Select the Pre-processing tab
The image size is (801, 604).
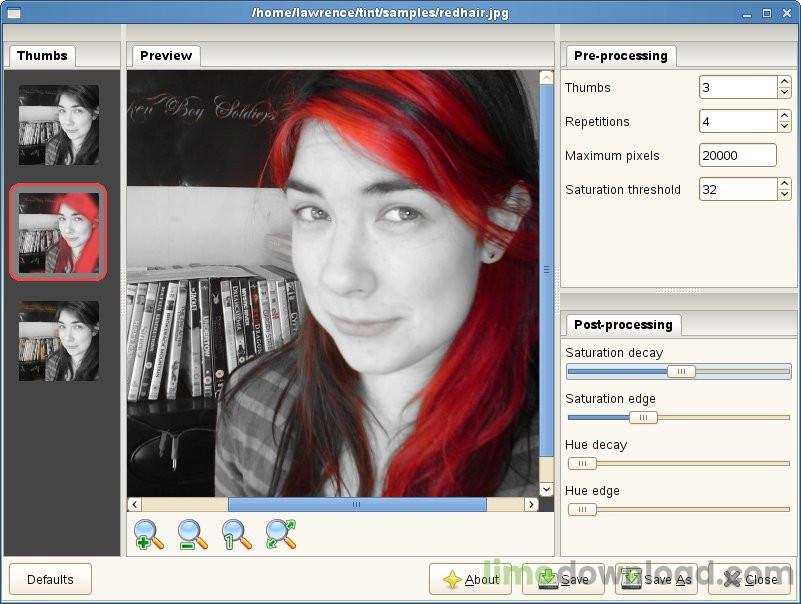(620, 56)
